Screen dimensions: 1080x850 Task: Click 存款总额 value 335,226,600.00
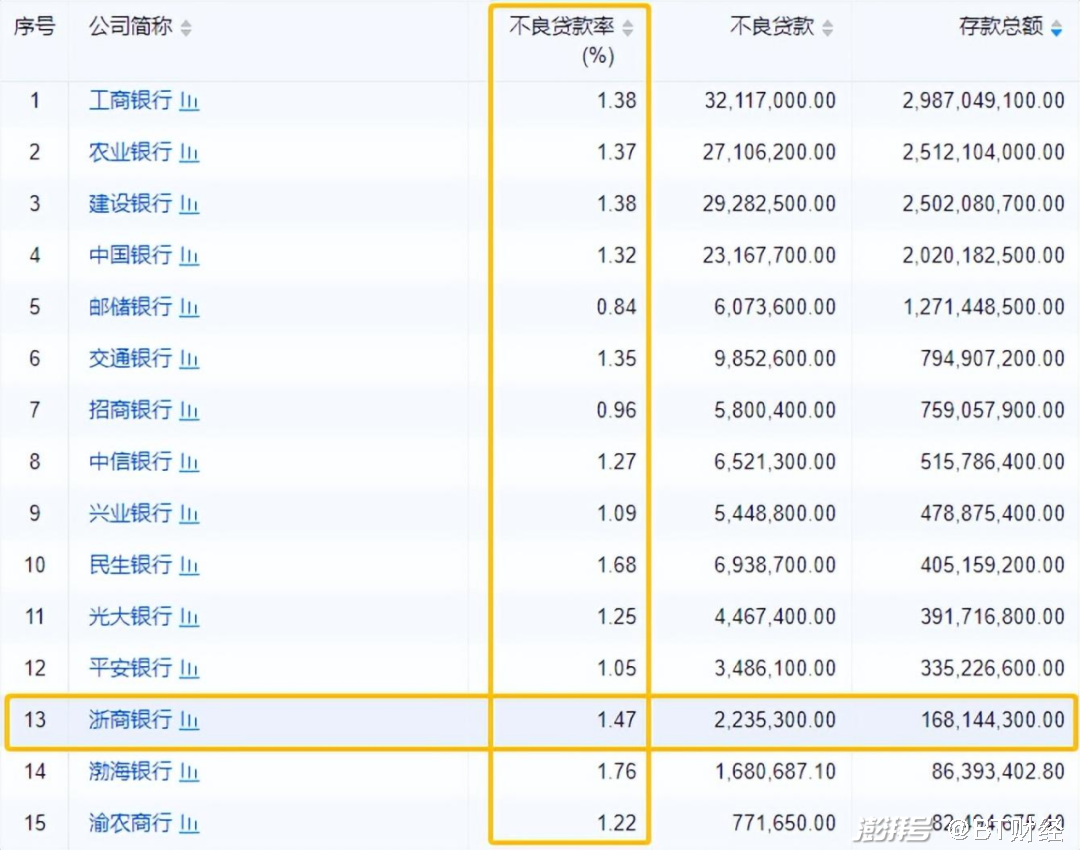coord(993,668)
